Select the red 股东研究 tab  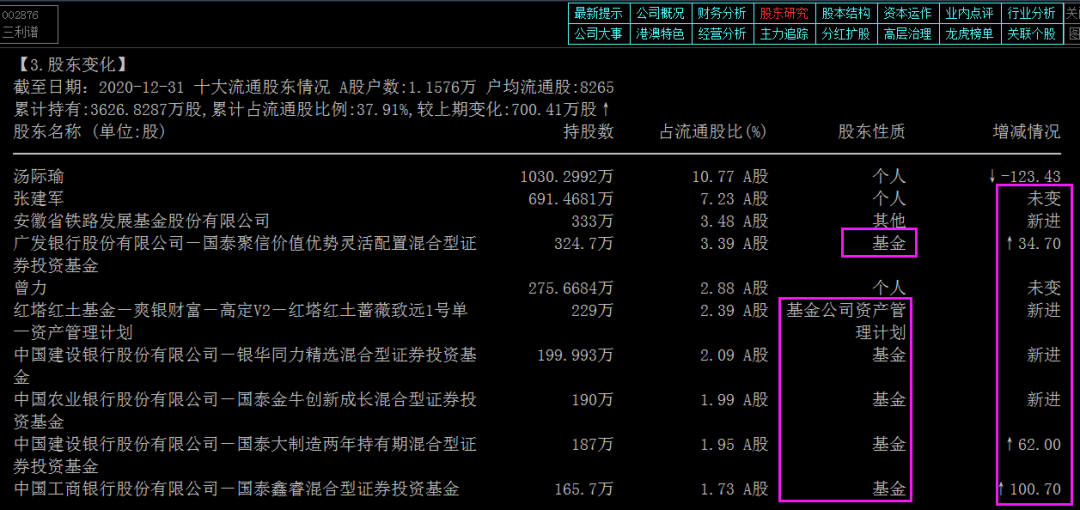click(784, 13)
